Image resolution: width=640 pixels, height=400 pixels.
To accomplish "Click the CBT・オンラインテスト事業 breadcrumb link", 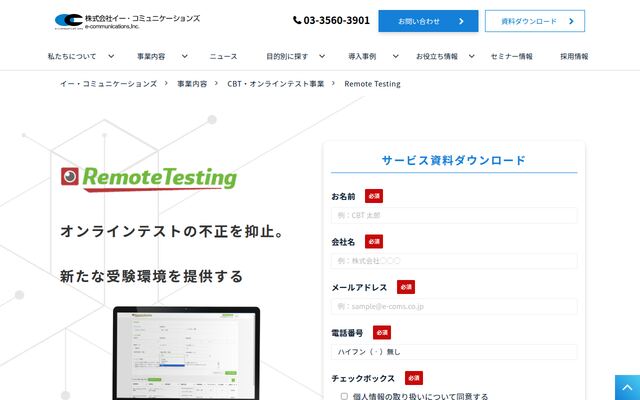I will click(x=276, y=84).
